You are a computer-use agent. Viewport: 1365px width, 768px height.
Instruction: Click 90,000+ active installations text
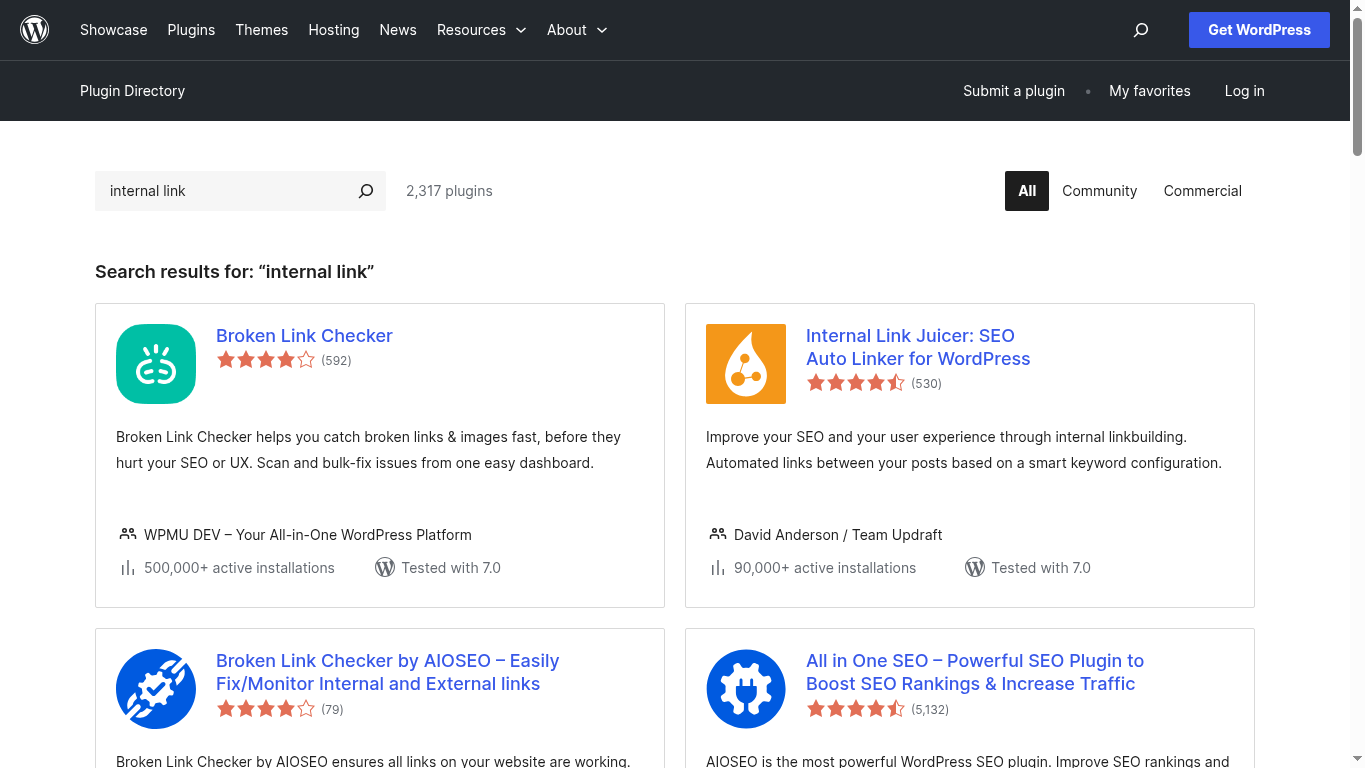point(825,568)
